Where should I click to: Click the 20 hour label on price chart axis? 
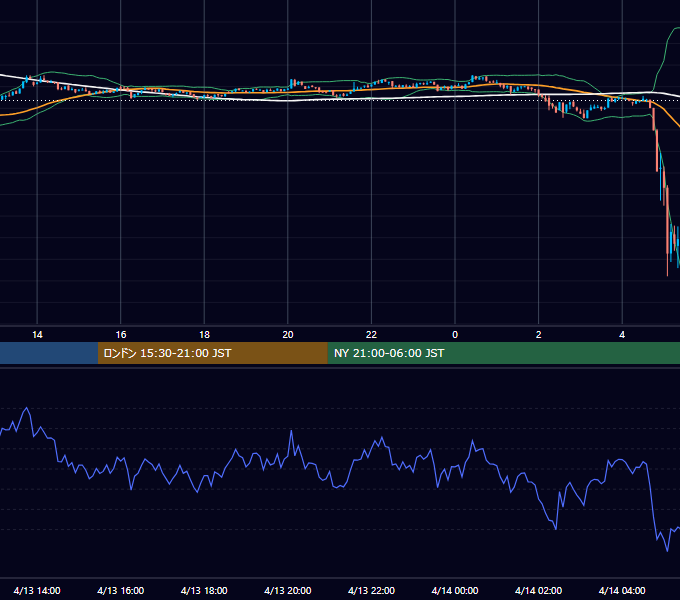288,335
